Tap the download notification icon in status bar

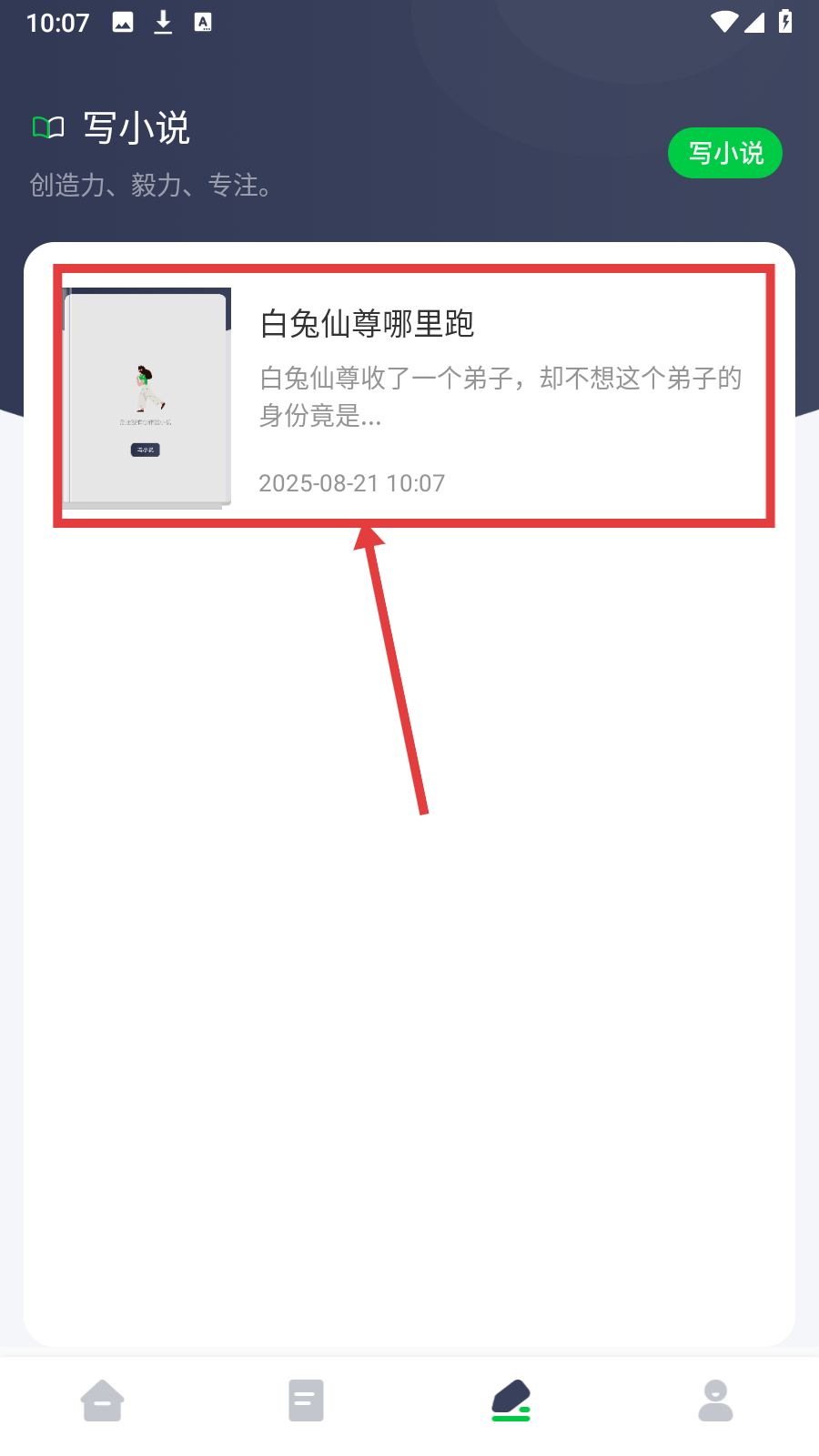[x=163, y=23]
